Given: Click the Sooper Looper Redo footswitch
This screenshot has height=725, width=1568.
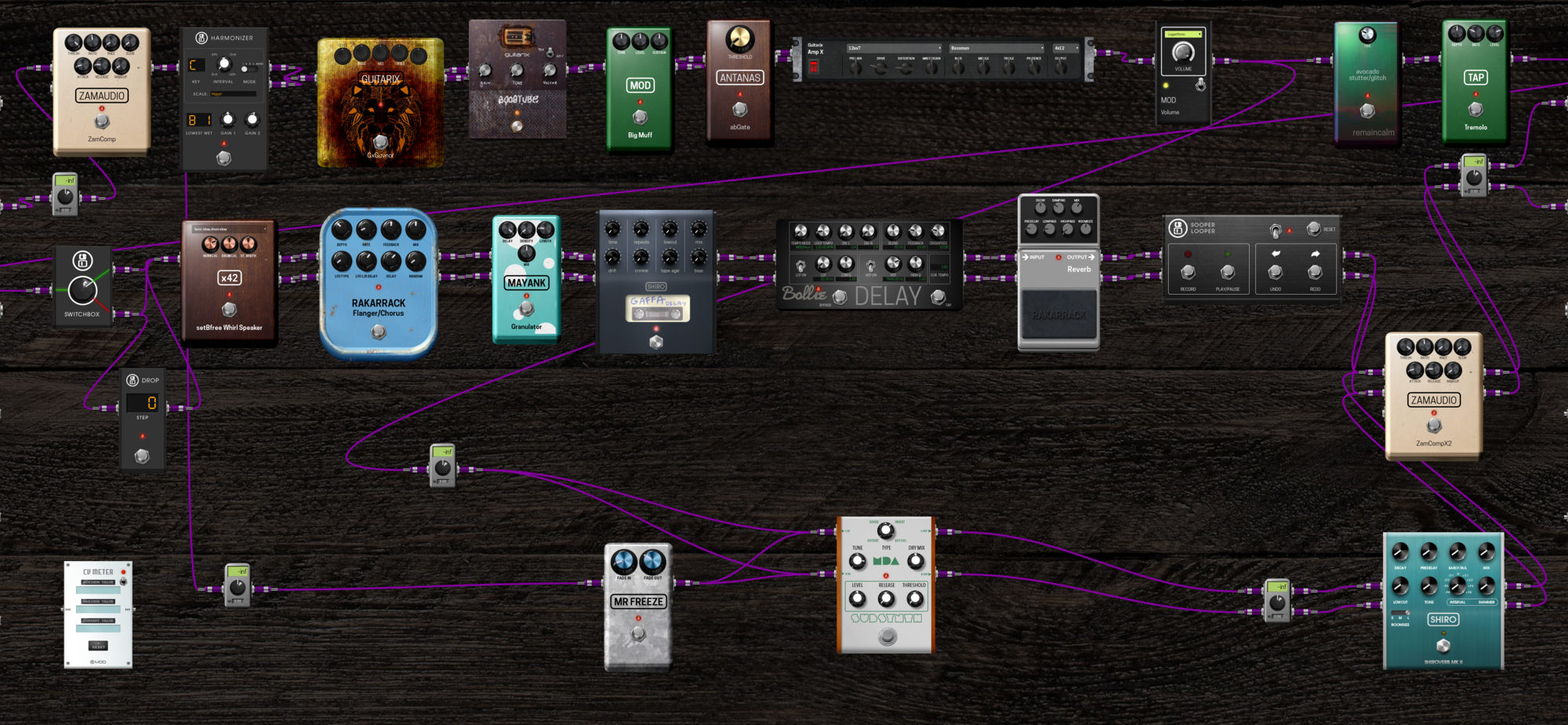Looking at the screenshot, I should [1315, 271].
